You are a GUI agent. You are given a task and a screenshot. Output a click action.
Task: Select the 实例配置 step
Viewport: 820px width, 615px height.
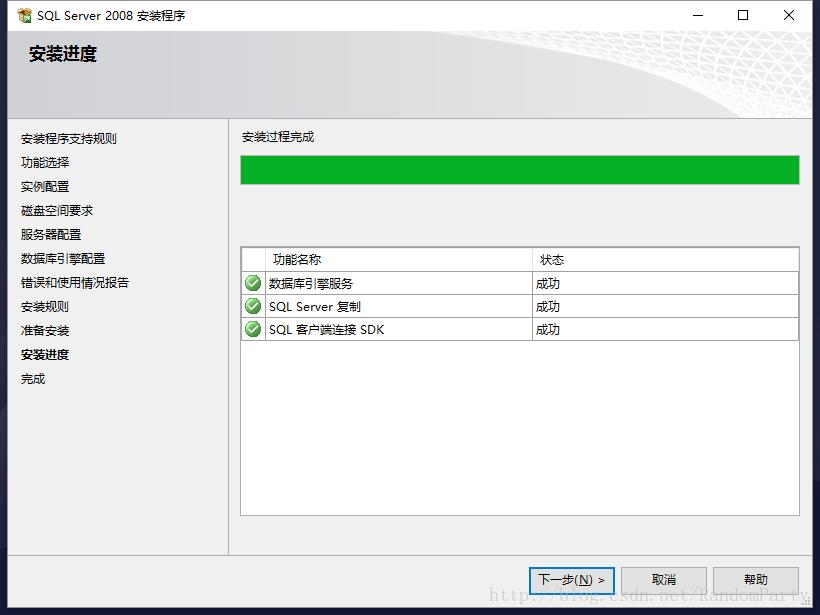point(45,187)
